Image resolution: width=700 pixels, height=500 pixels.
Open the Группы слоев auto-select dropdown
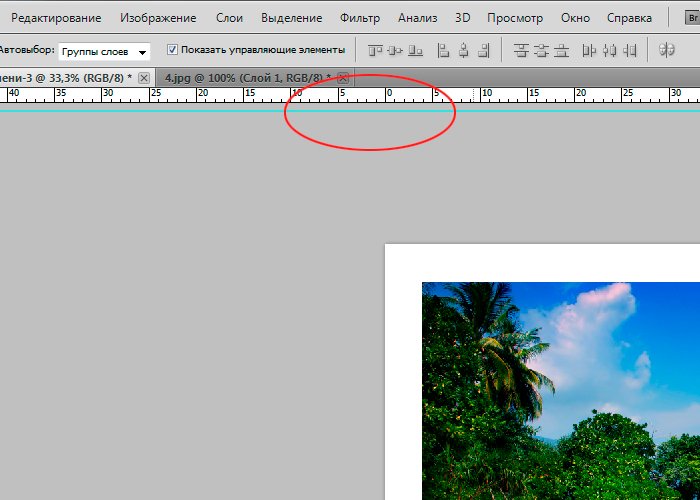tap(104, 51)
